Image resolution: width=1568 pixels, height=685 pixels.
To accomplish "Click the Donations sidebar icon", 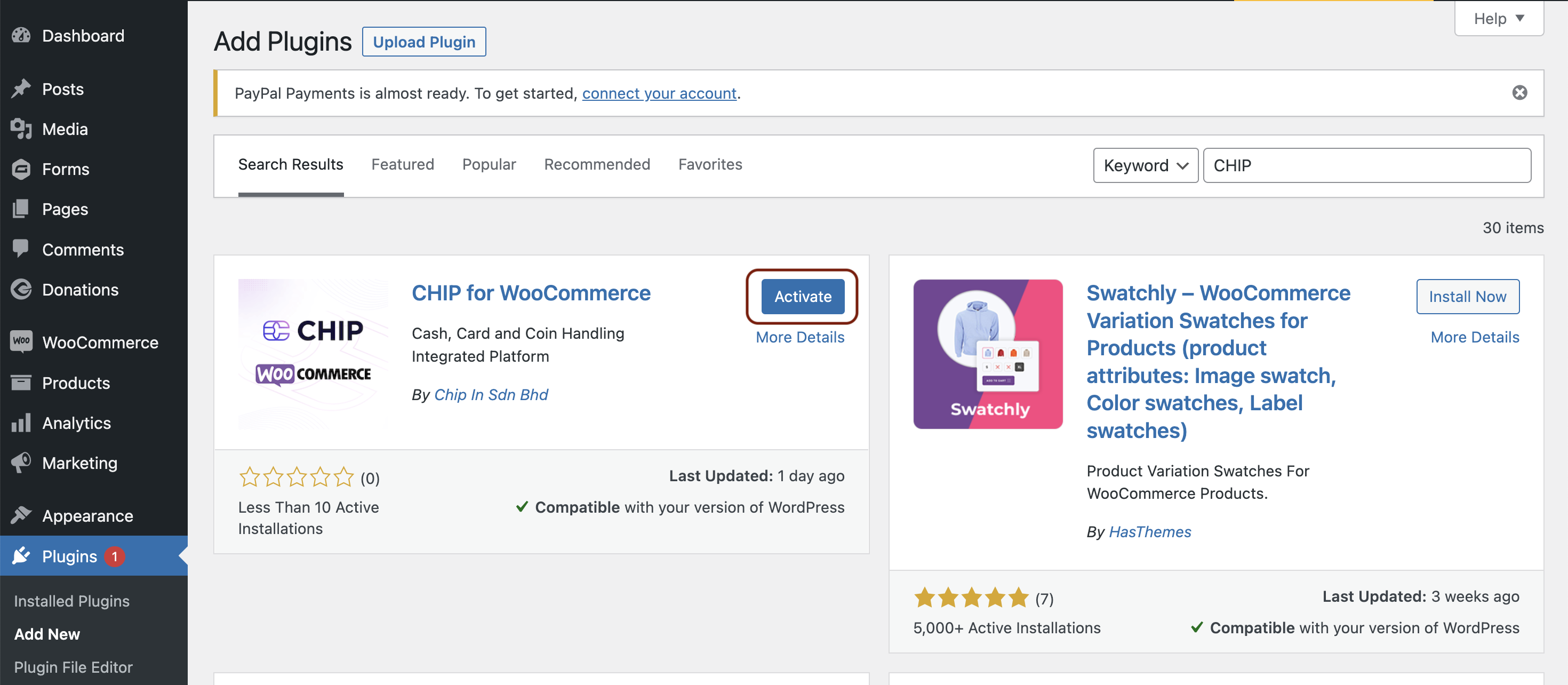I will pyautogui.click(x=21, y=289).
